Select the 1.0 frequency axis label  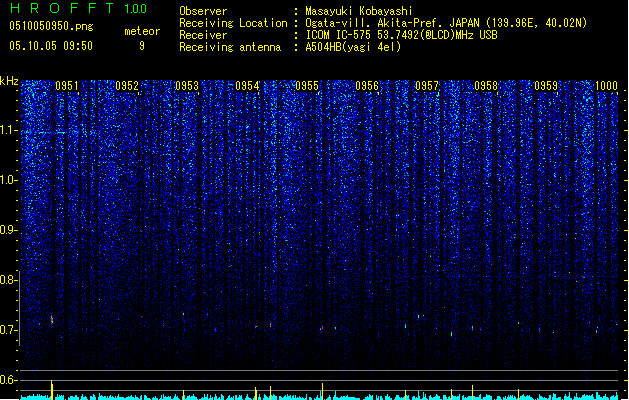coord(8,180)
